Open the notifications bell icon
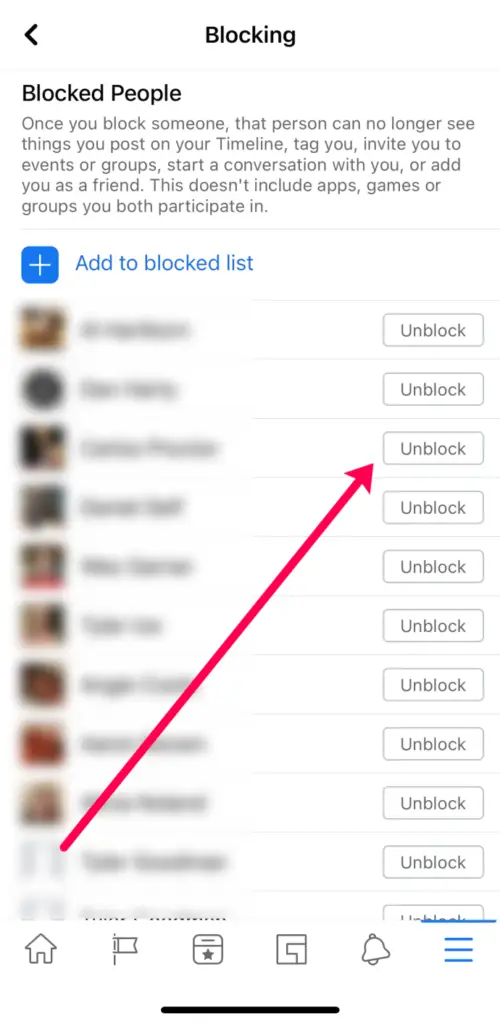Image resolution: width=500 pixels, height=1024 pixels. [375, 950]
